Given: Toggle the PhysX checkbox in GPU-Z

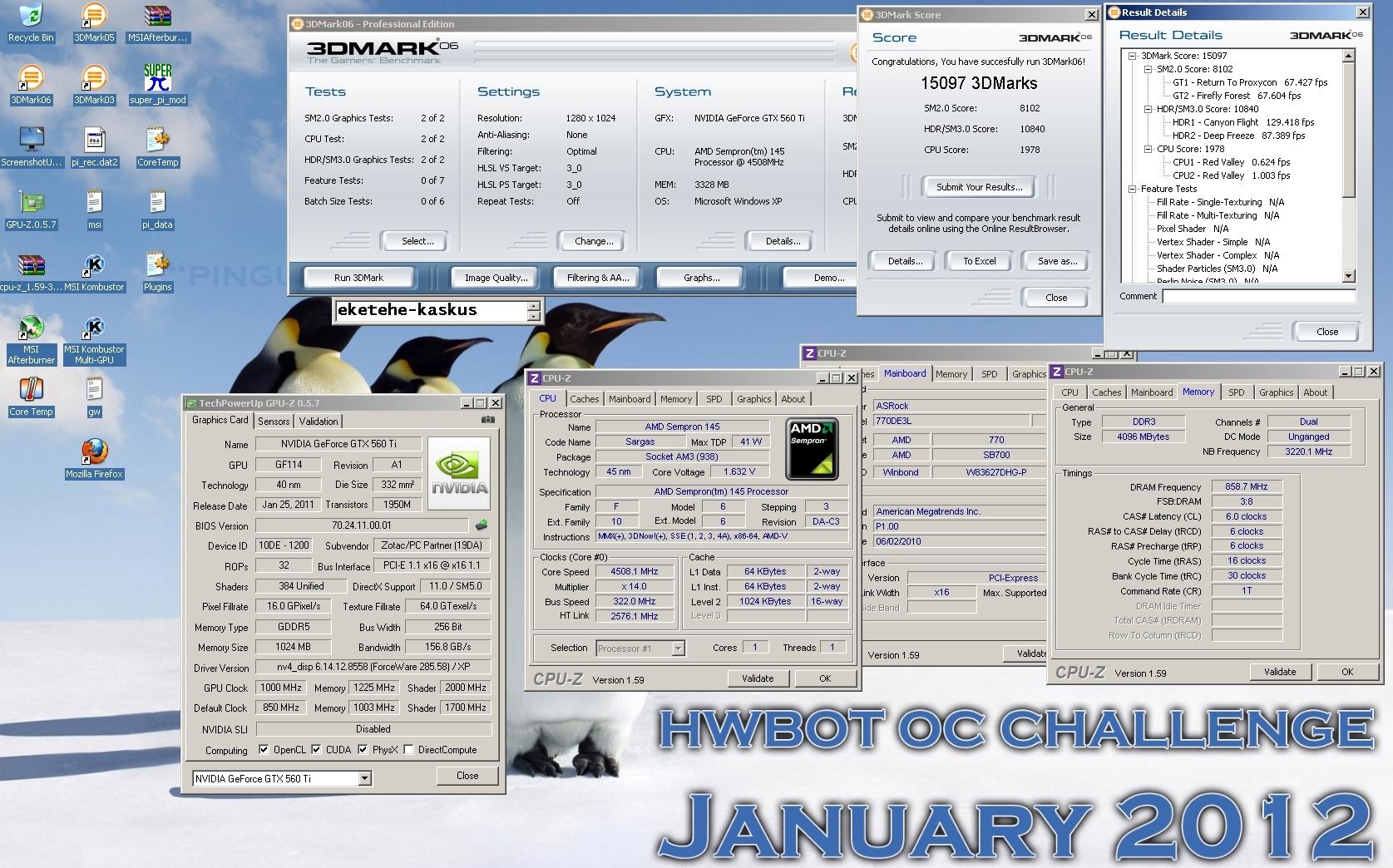Looking at the screenshot, I should tap(363, 749).
